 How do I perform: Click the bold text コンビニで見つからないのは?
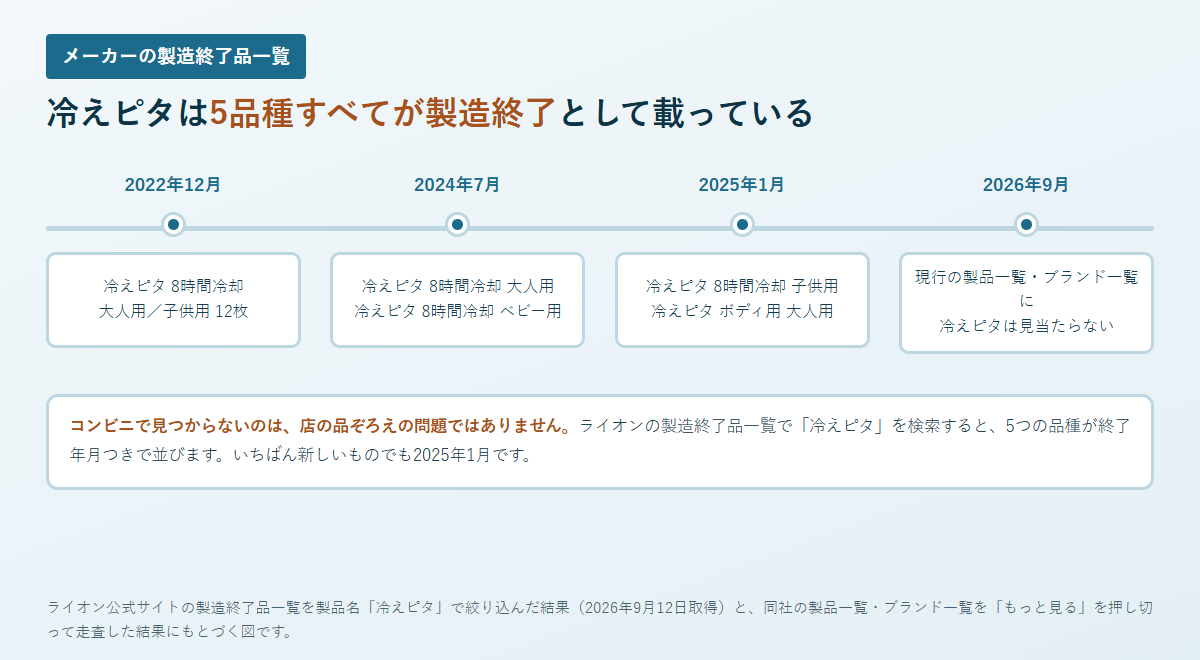(174, 426)
